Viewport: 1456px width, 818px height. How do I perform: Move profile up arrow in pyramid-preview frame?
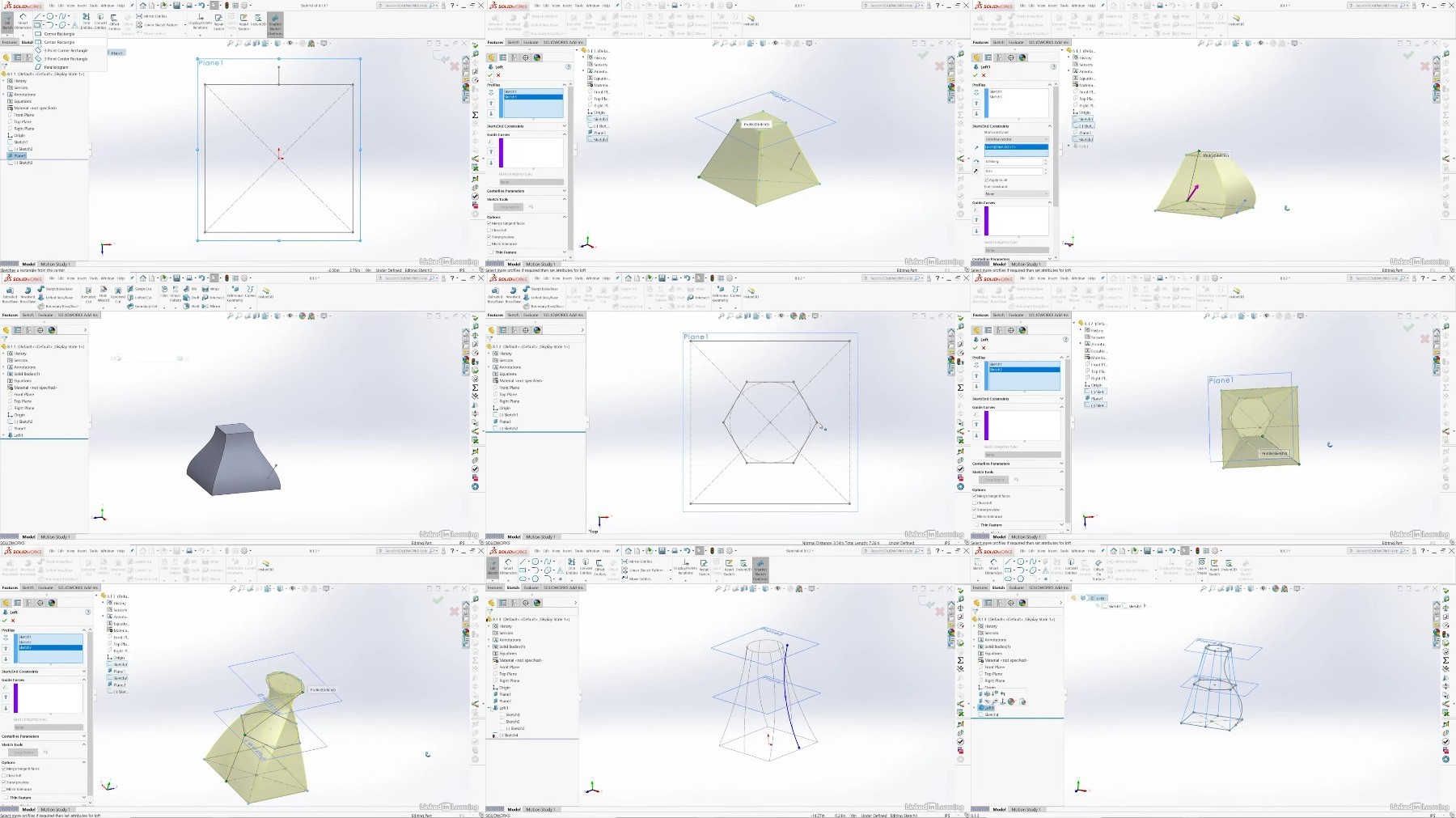click(x=491, y=103)
